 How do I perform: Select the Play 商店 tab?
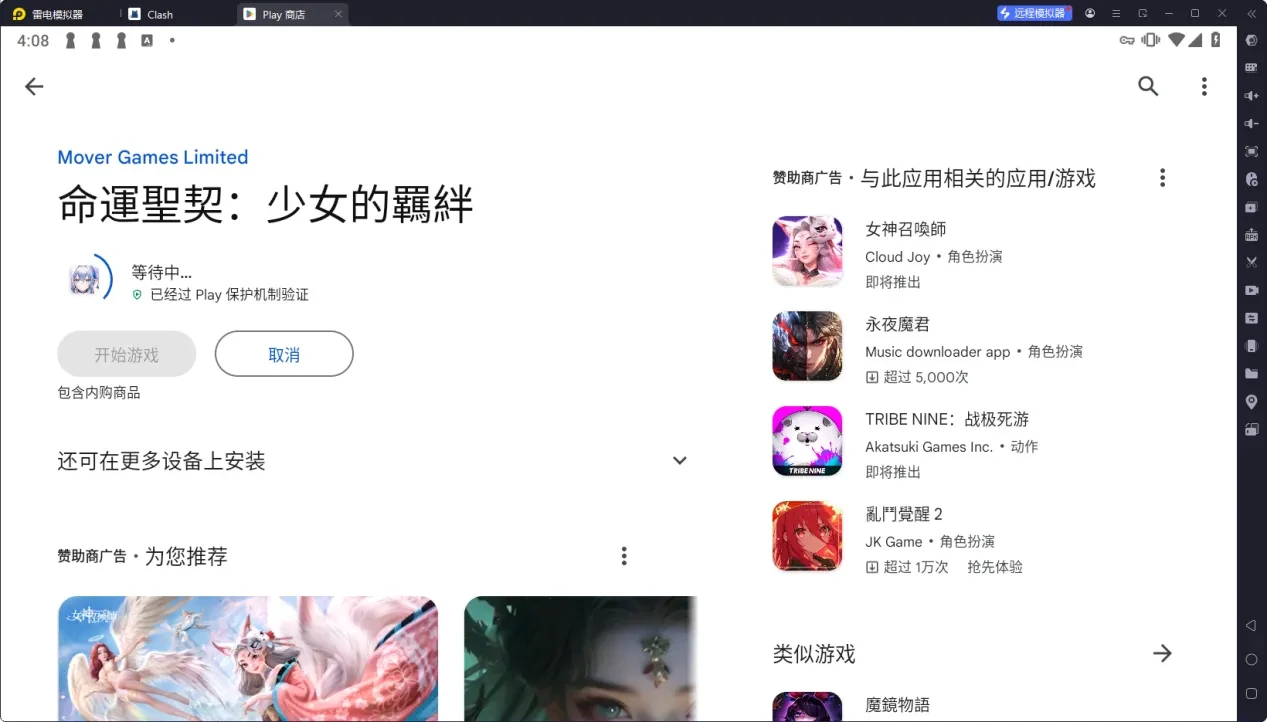coord(283,14)
